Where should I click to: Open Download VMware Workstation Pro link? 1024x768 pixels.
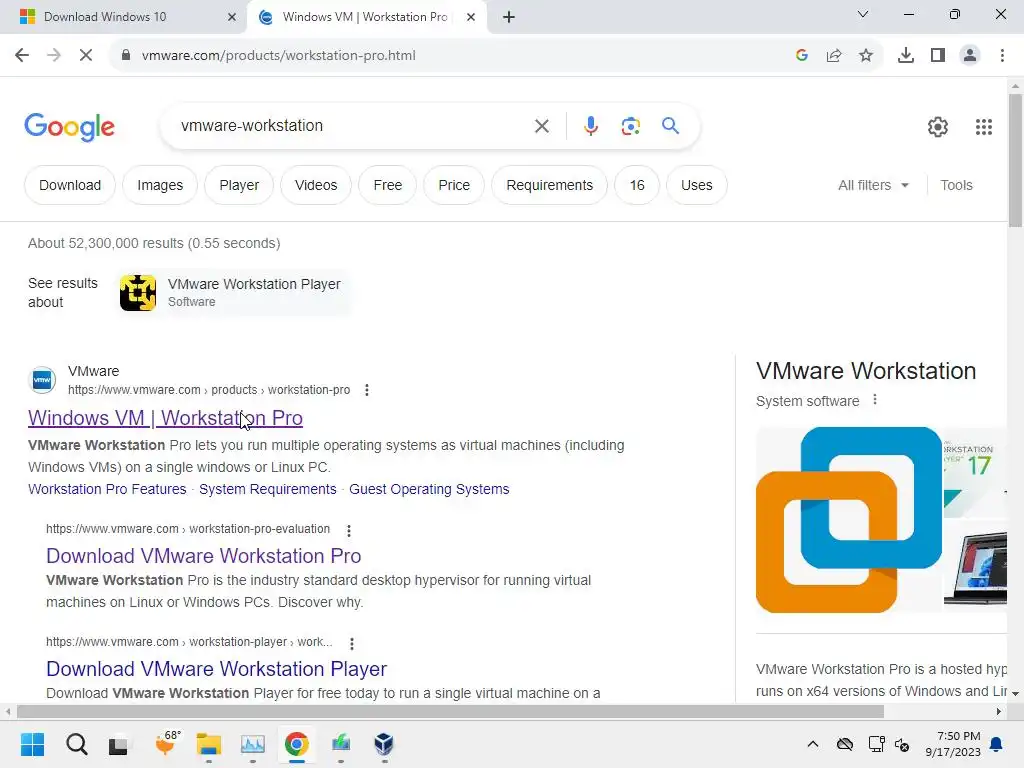[x=204, y=556]
